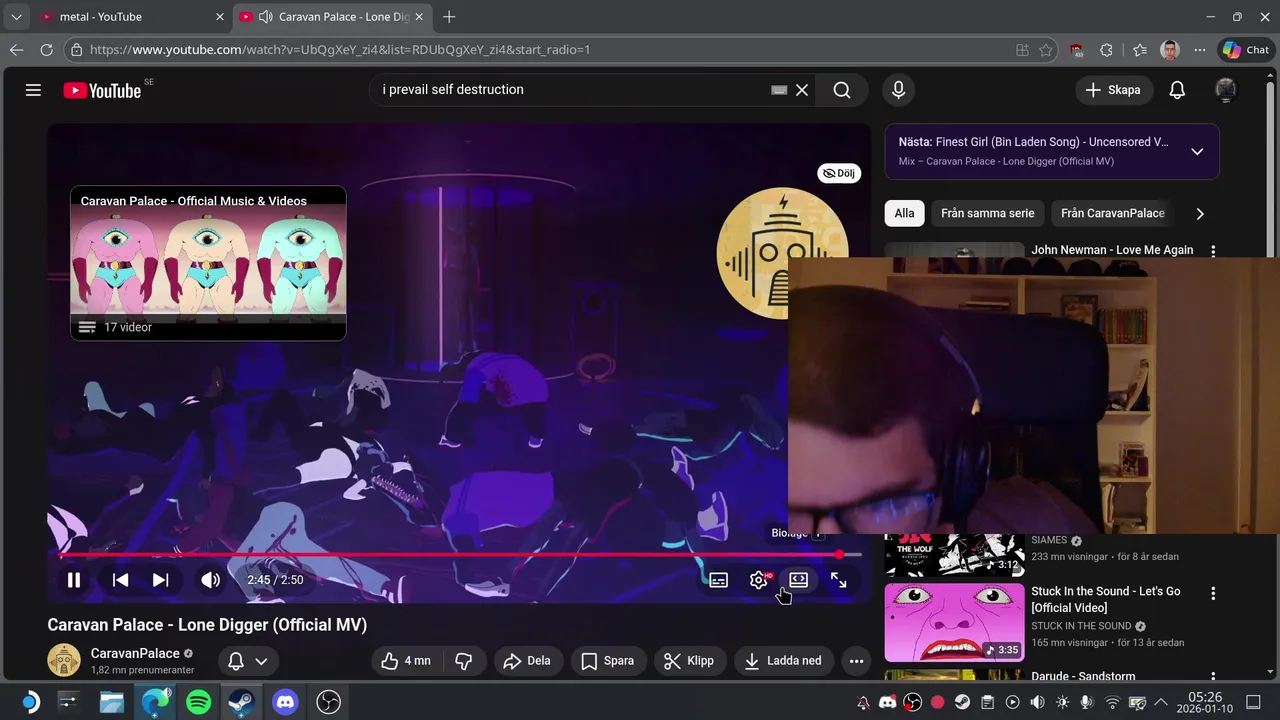Go back in browser

(x=16, y=50)
